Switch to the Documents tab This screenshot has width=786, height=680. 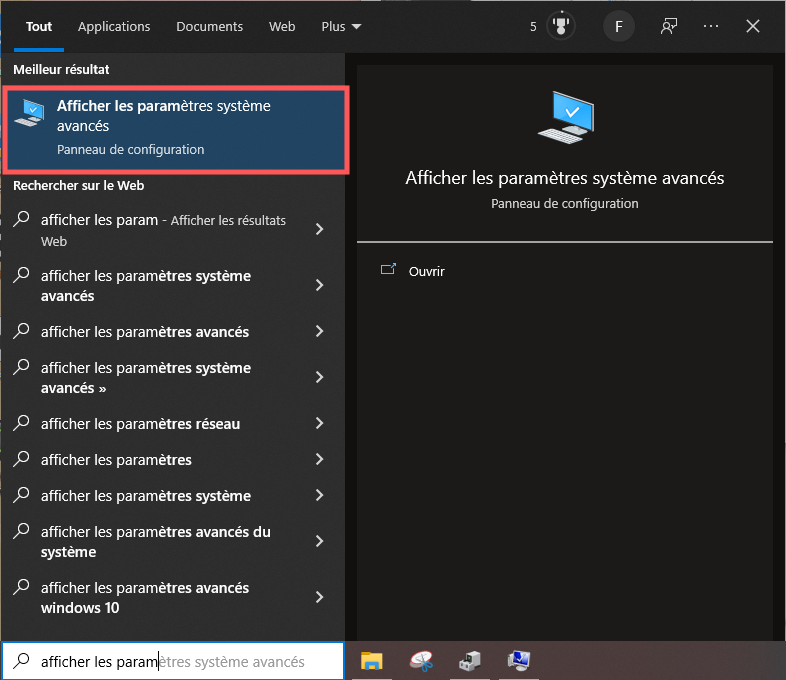click(210, 27)
